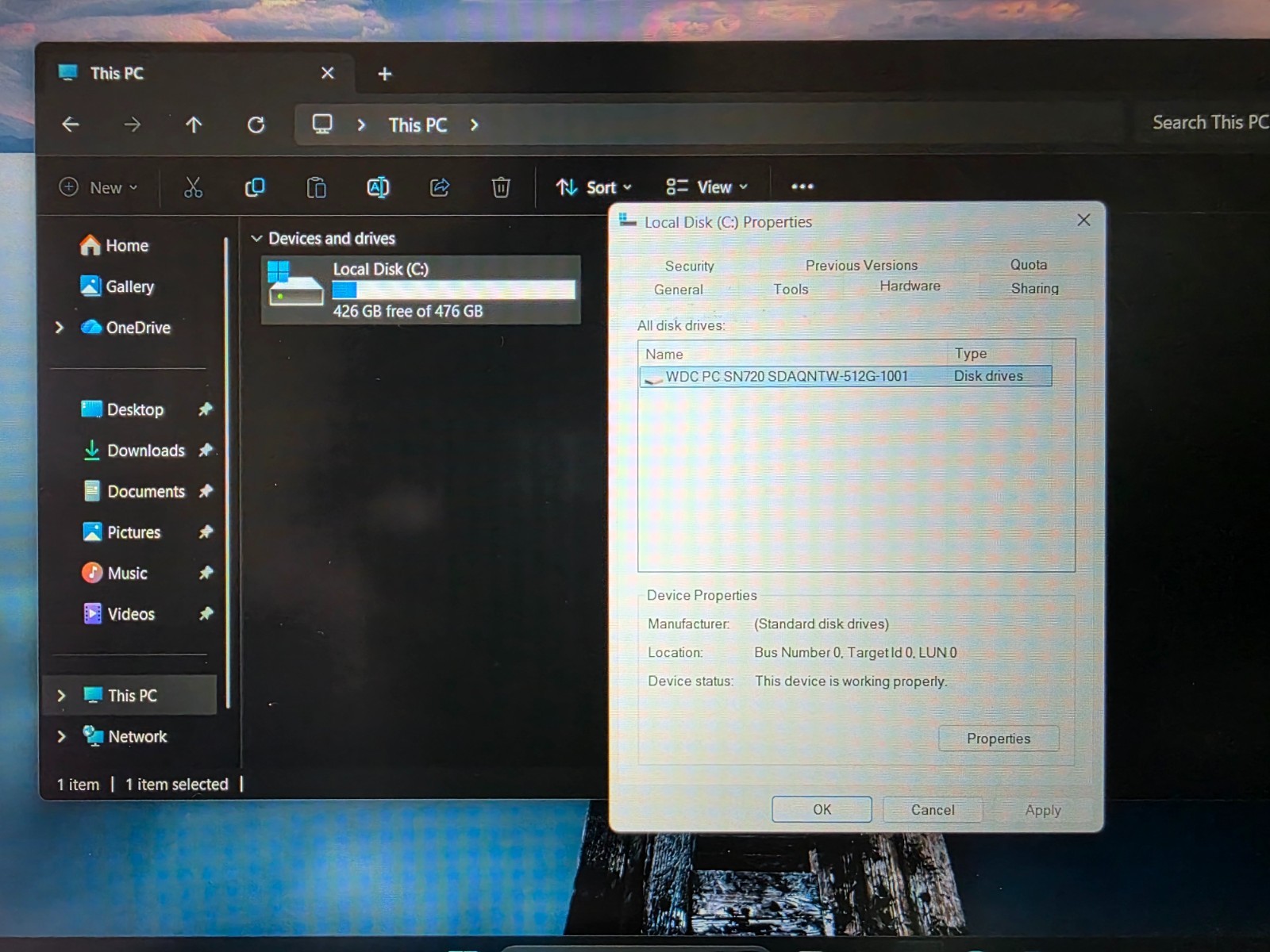Cut the selected item with scissors icon
1270x952 pixels.
[x=193, y=187]
